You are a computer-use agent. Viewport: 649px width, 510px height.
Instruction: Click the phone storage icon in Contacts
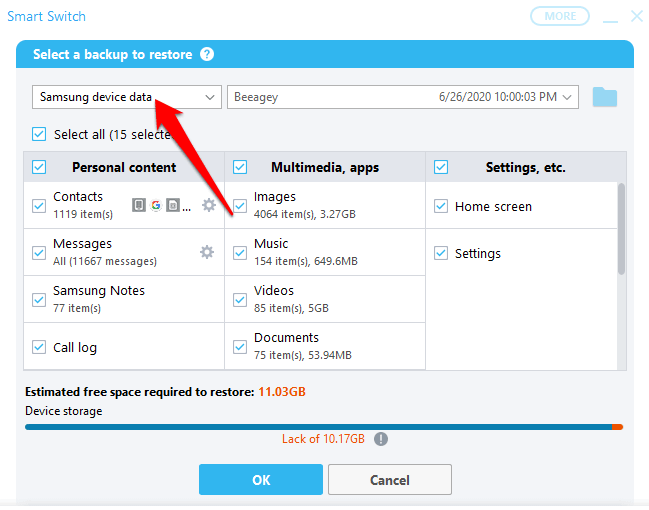139,205
